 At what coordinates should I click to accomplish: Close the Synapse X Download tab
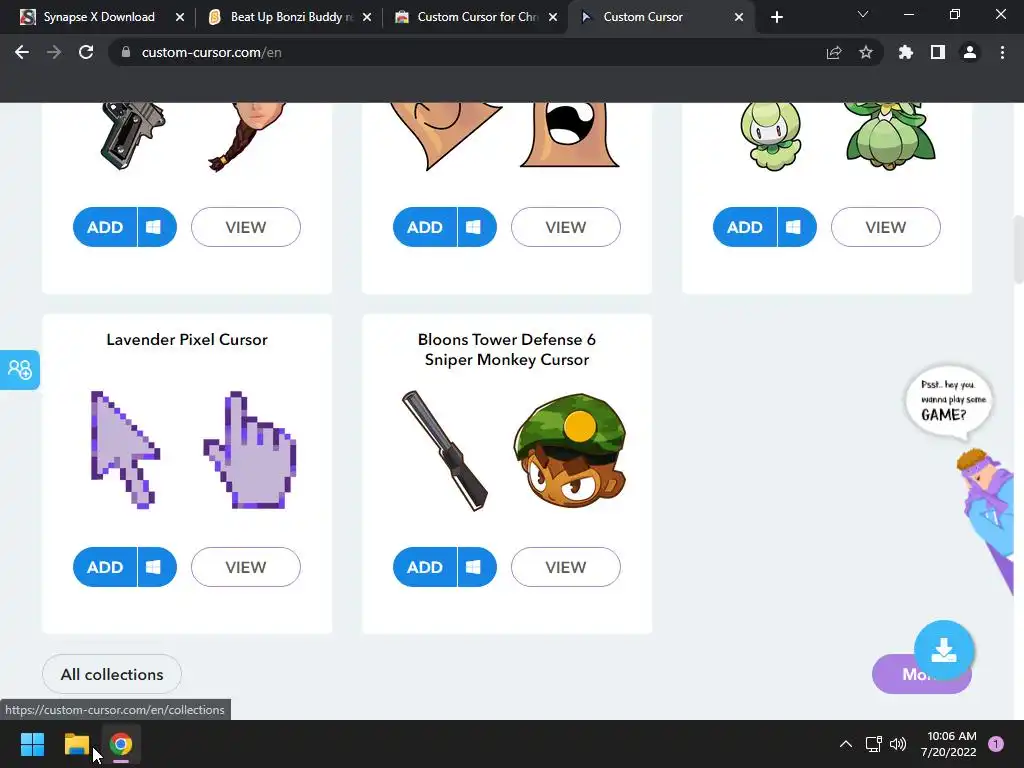[180, 17]
